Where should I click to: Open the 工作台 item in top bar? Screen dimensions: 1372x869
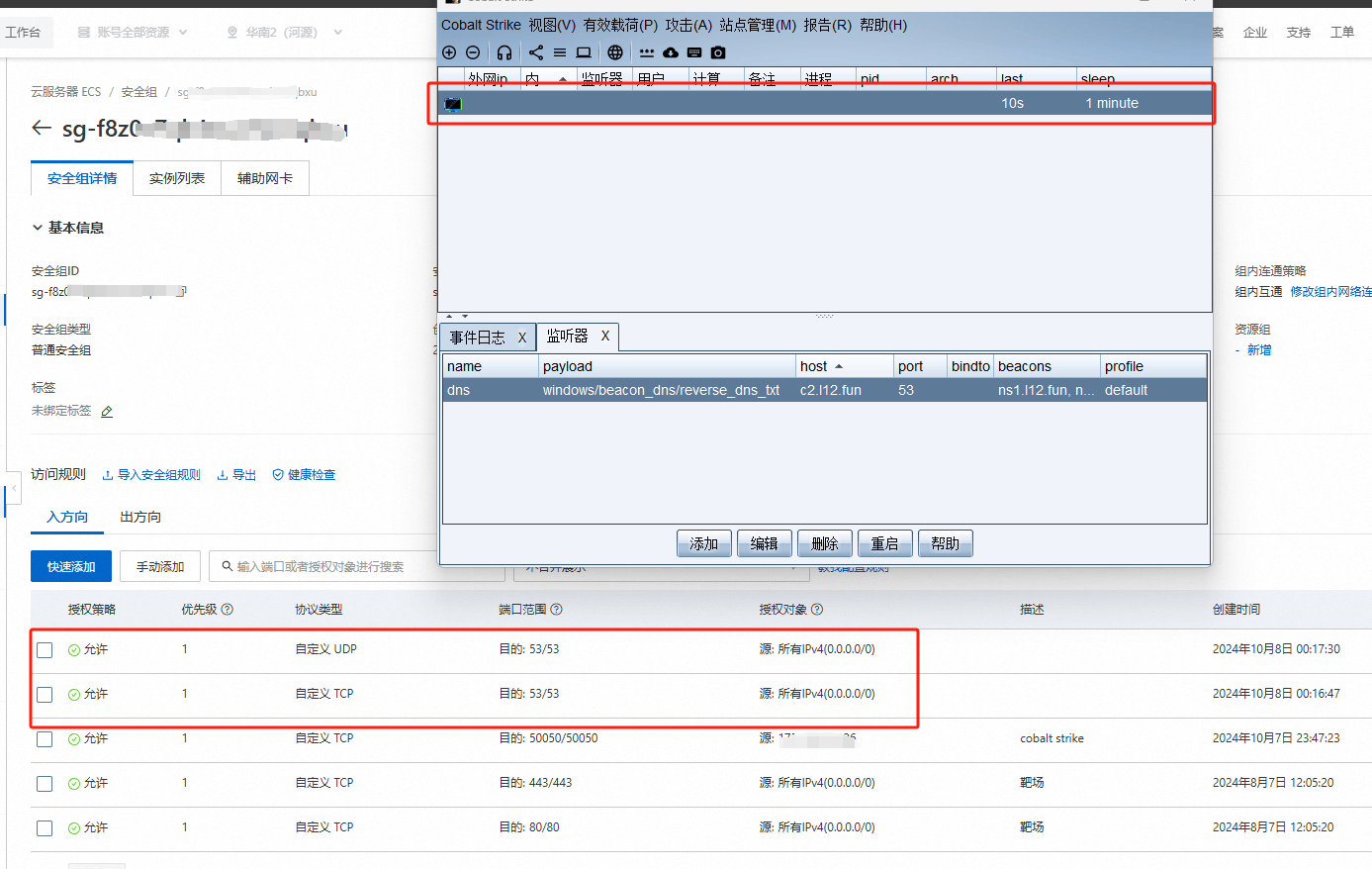pyautogui.click(x=23, y=33)
